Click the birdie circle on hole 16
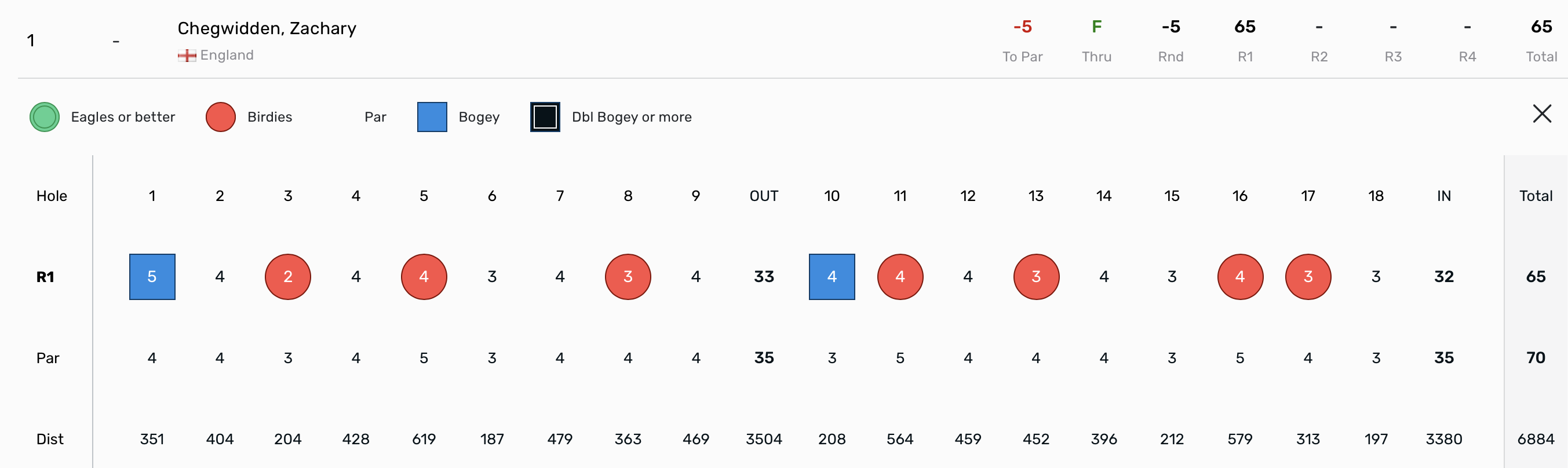 [x=1240, y=277]
